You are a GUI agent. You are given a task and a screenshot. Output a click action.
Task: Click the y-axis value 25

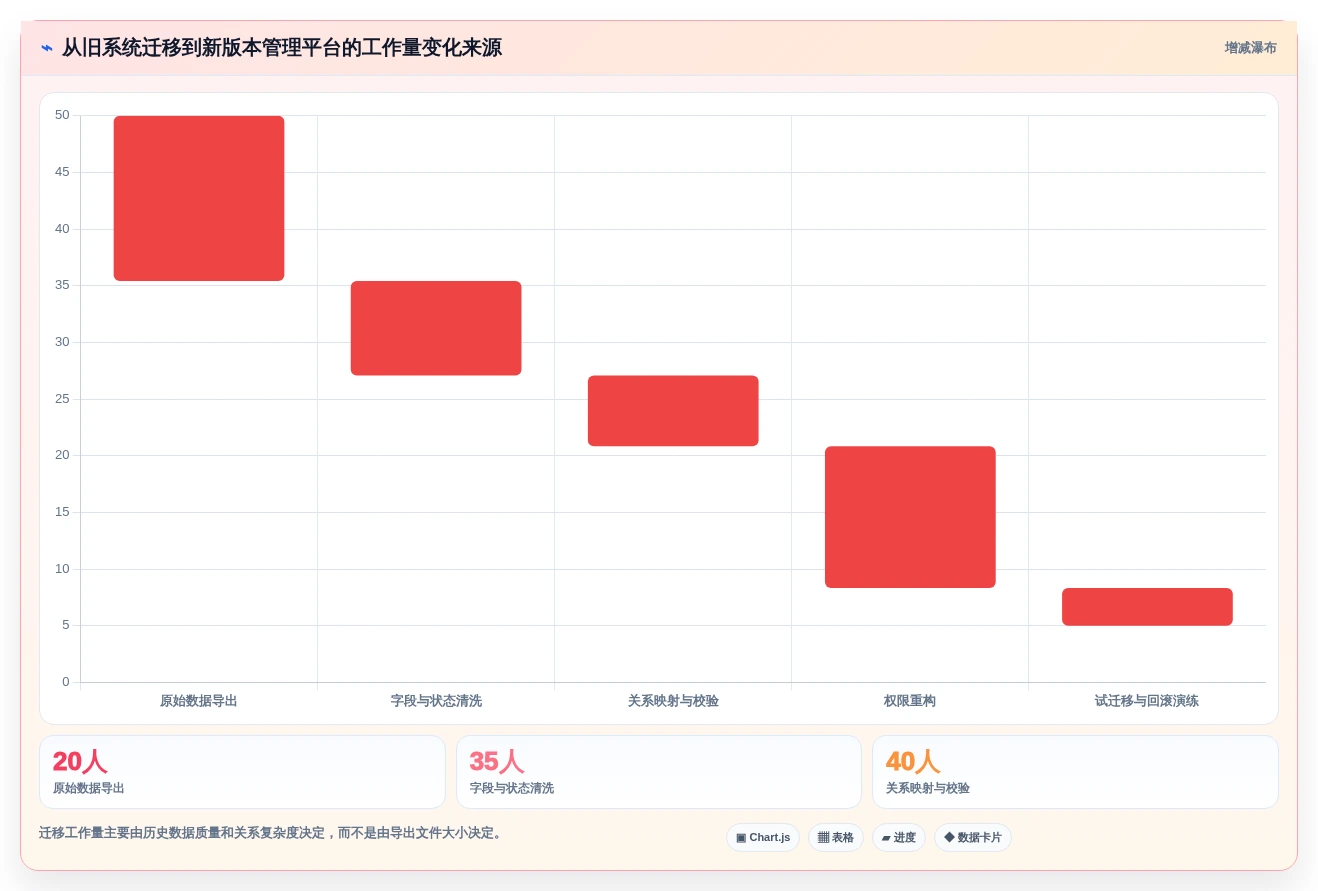click(62, 399)
